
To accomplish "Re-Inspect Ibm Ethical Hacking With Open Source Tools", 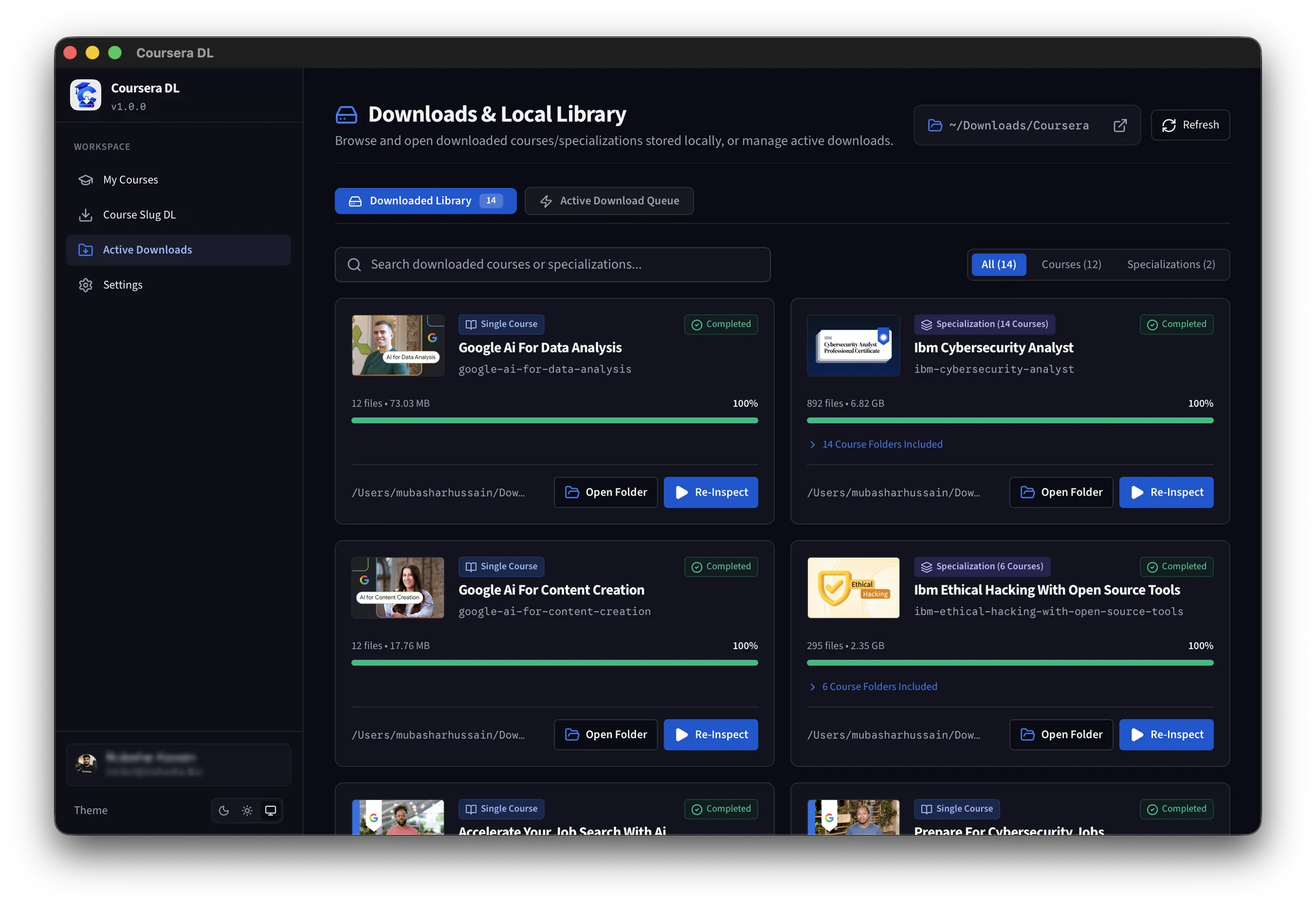I will pyautogui.click(x=1167, y=734).
